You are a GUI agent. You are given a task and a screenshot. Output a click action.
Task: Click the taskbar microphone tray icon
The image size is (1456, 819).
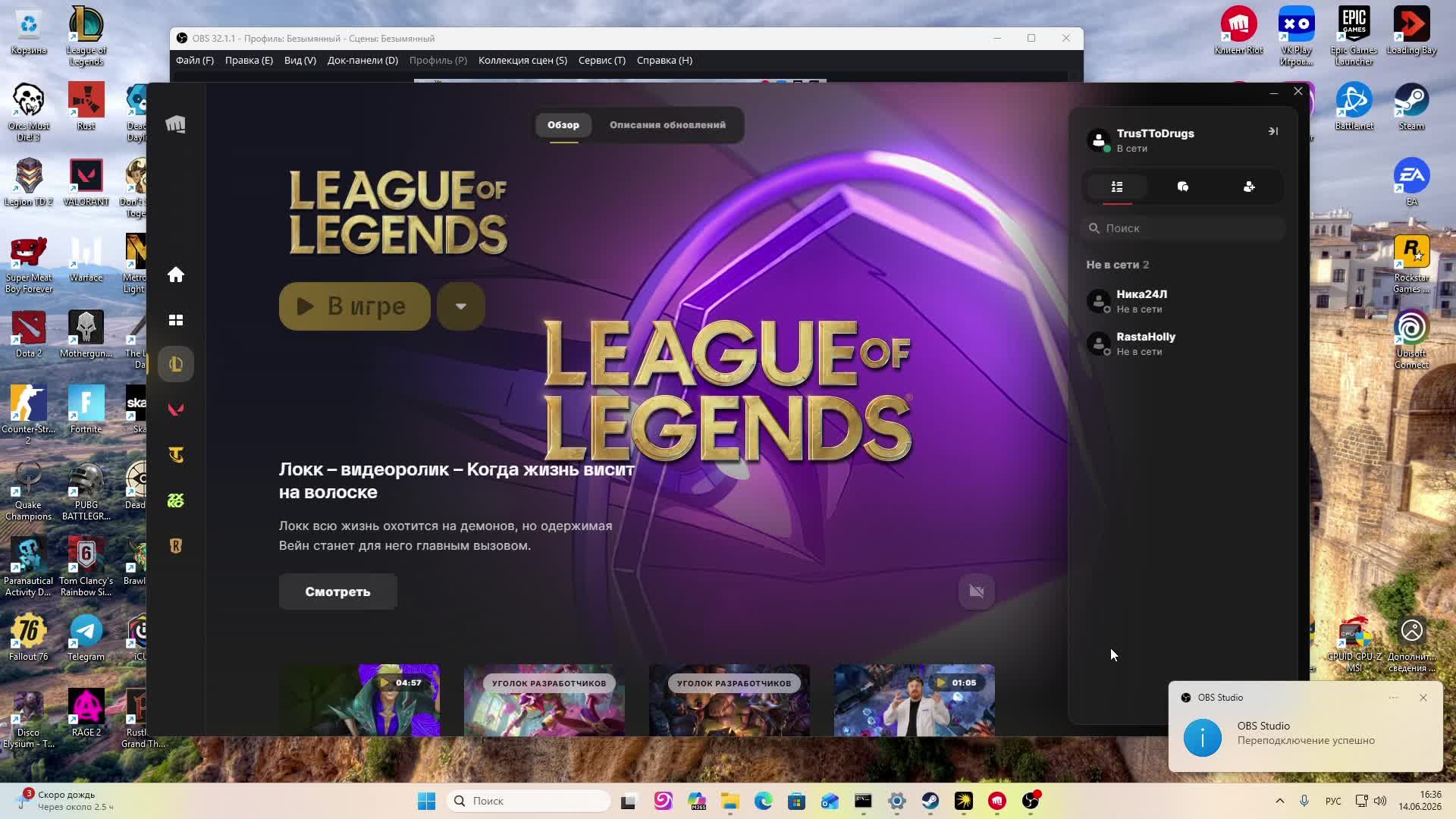click(1304, 801)
